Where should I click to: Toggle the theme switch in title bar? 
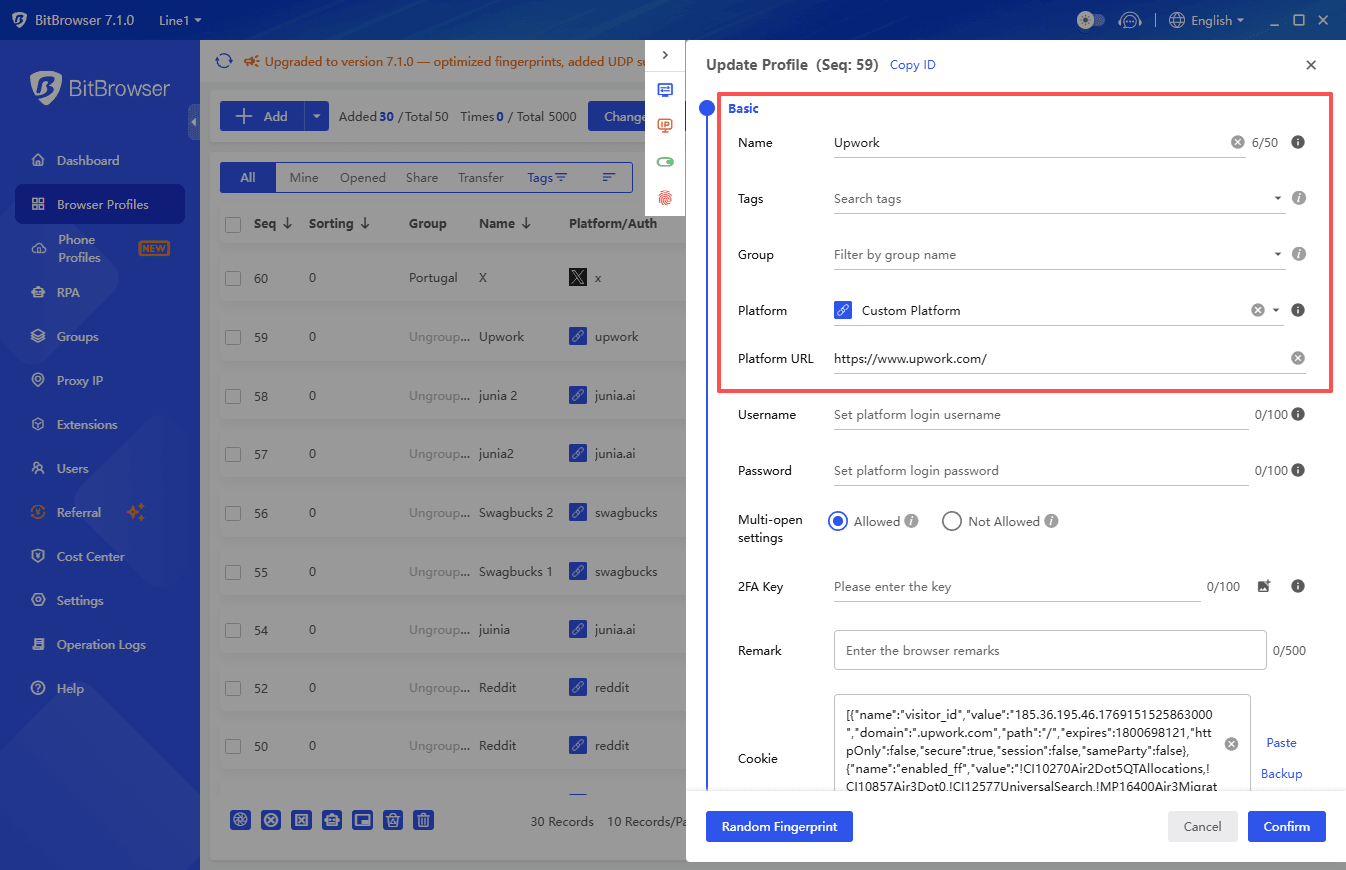click(x=1089, y=20)
